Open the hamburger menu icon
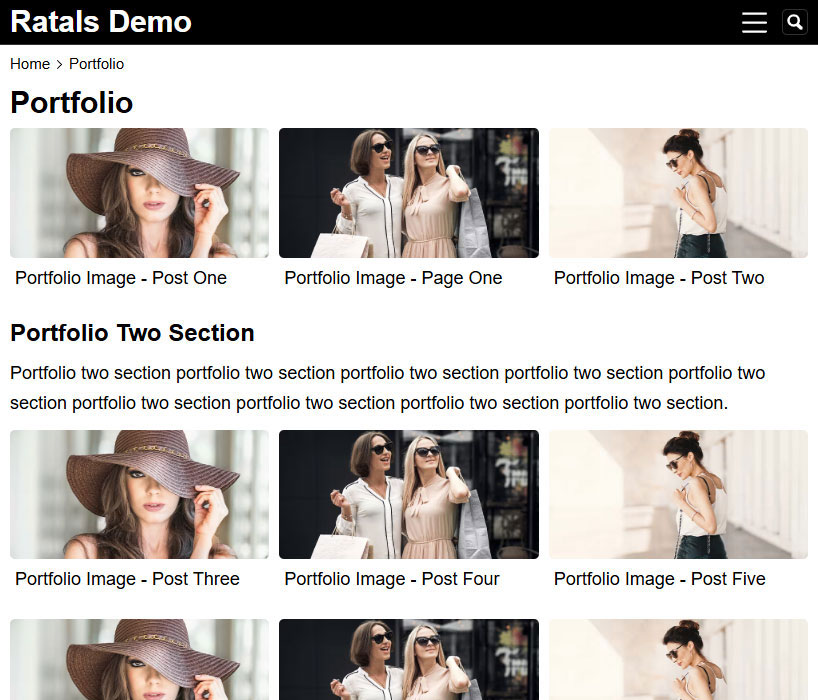The image size is (818, 700). [754, 22]
